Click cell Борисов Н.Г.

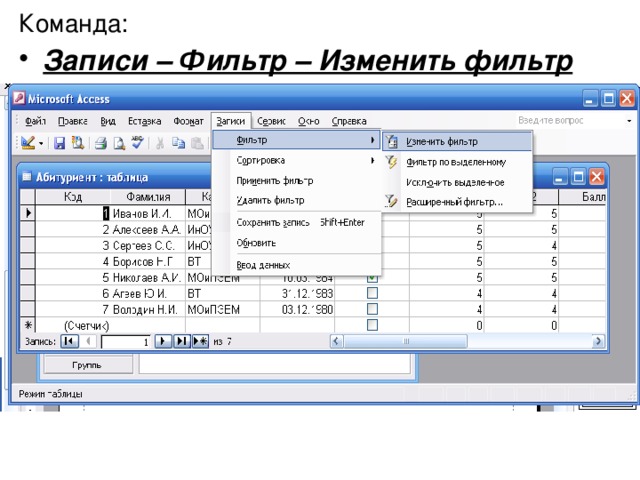147,262
